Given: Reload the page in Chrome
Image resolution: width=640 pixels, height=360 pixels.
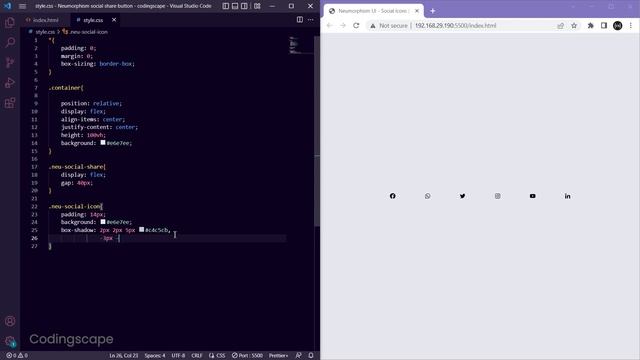Looking at the screenshot, I should coord(356,25).
